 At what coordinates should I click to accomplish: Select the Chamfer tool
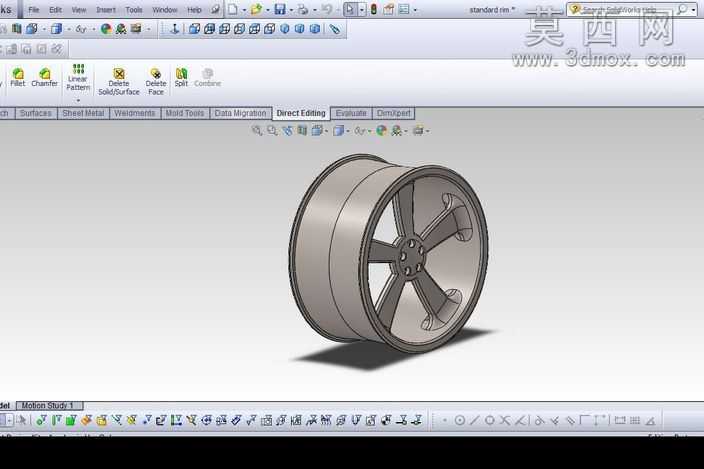coord(44,77)
